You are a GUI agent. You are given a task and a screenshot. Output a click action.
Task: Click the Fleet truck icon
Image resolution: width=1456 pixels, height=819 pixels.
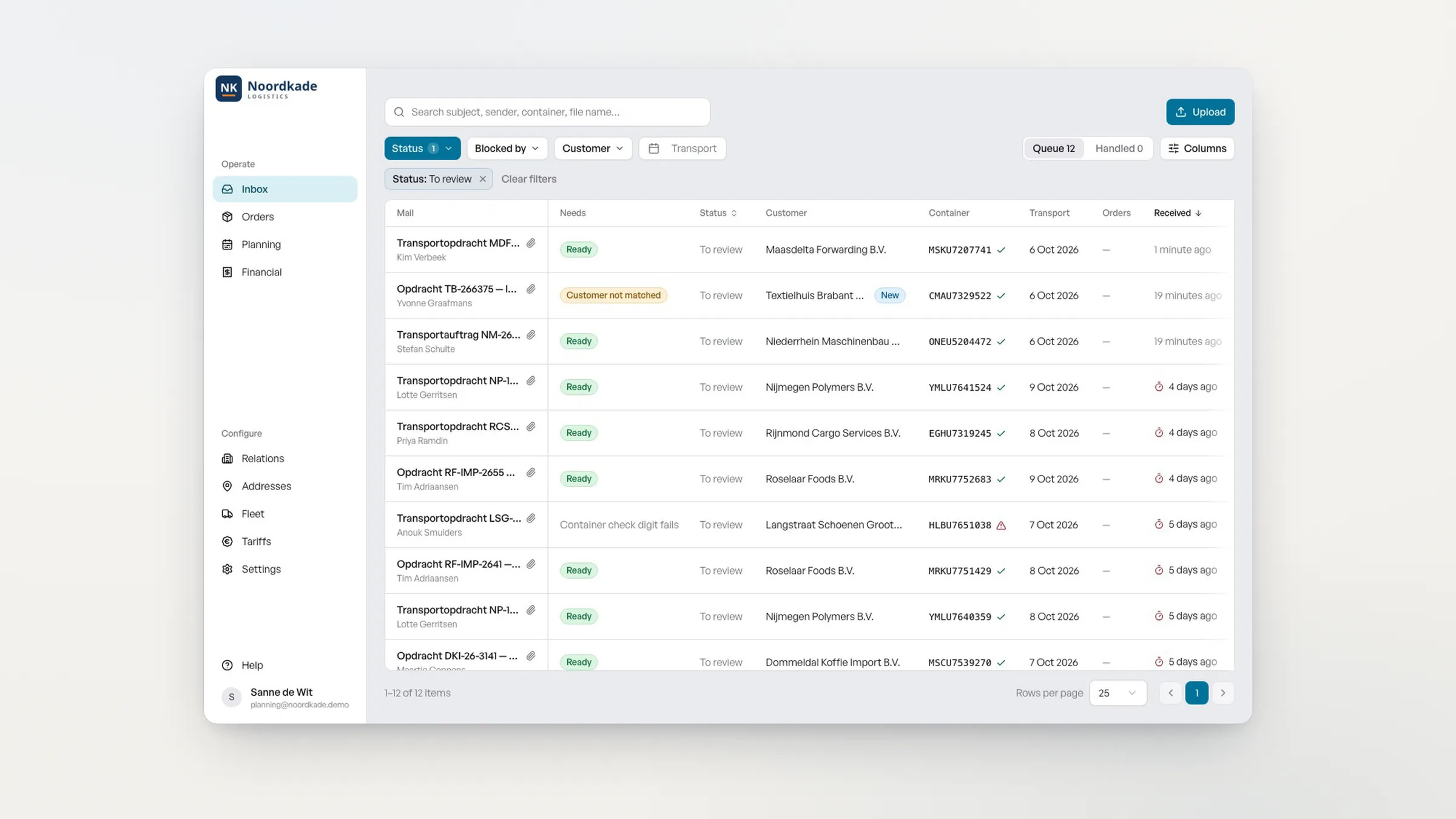227,514
